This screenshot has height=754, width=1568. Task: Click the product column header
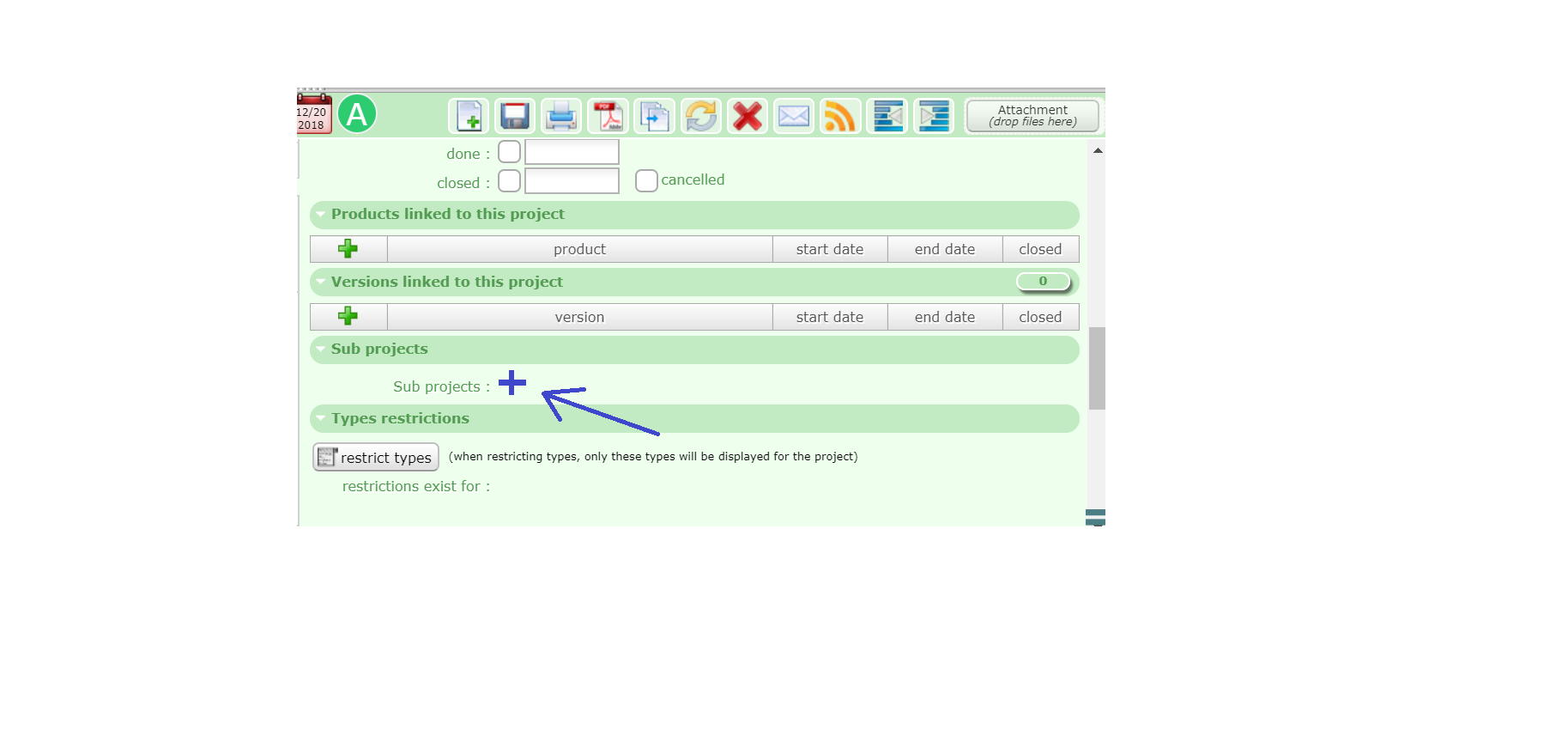pos(580,249)
